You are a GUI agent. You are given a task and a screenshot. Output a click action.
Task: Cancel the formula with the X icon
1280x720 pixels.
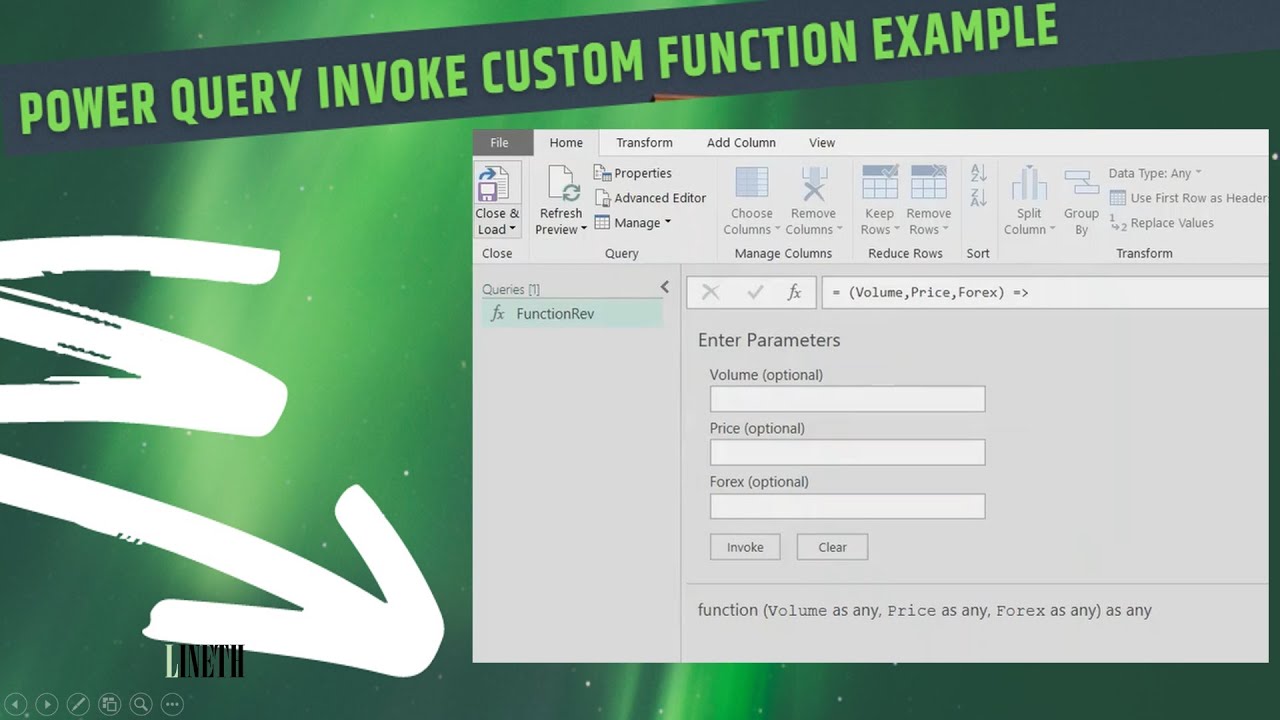pyautogui.click(x=710, y=292)
